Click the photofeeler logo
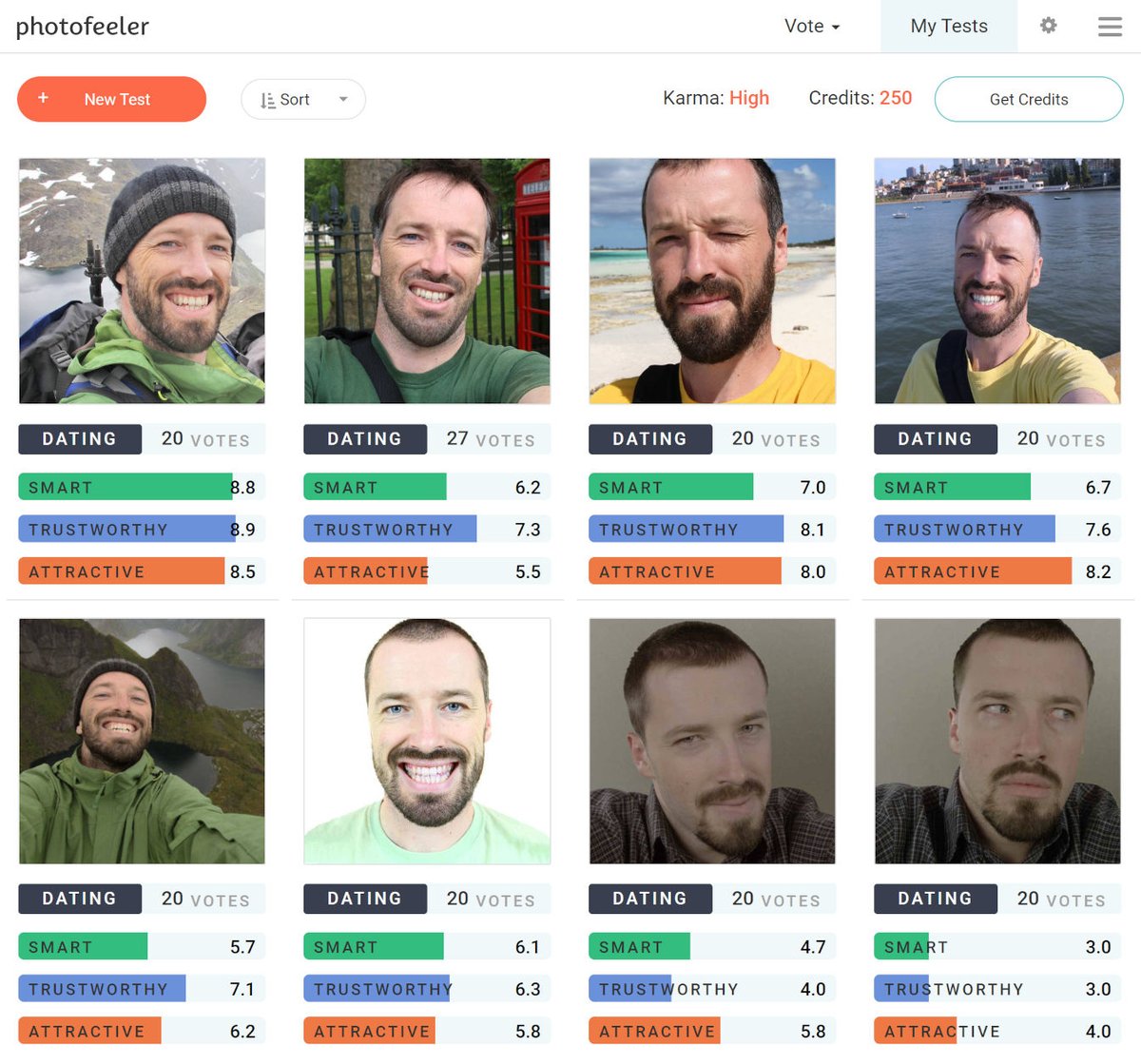This screenshot has height=1064, width=1141. 82,27
